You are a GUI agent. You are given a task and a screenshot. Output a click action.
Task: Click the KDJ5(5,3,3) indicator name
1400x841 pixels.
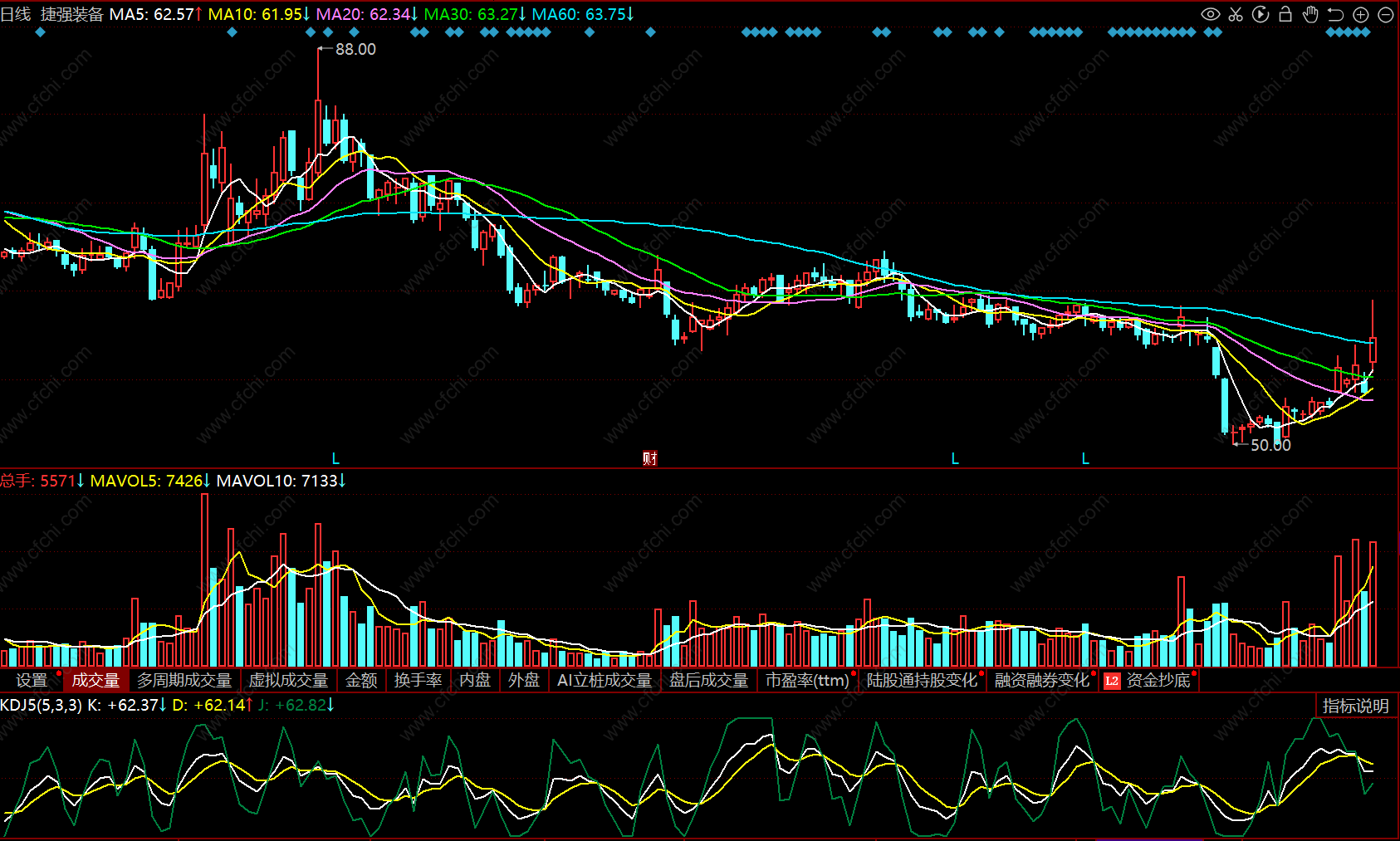[42, 705]
